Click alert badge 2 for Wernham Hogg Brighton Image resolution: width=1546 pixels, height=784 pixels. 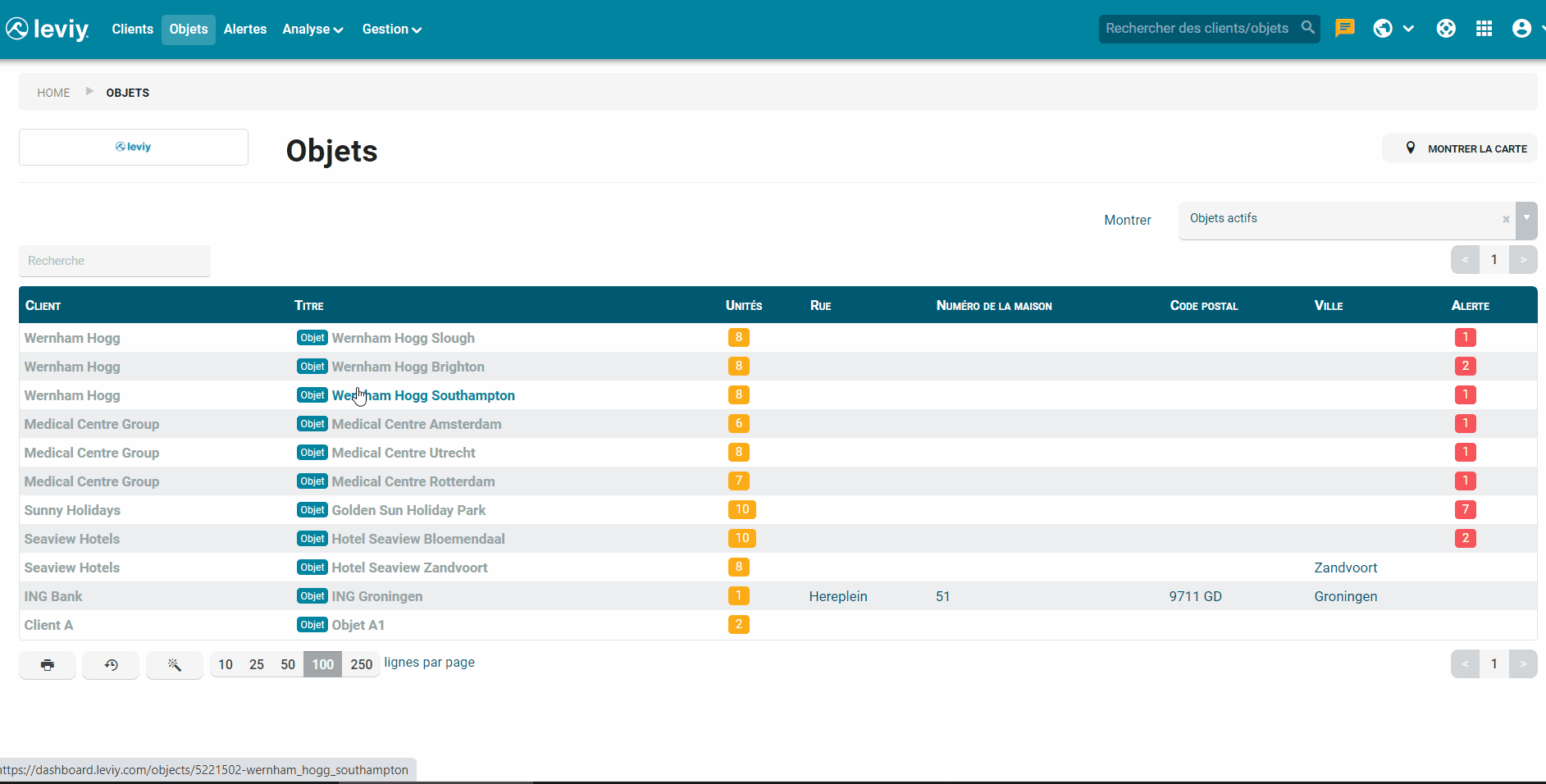coord(1465,366)
